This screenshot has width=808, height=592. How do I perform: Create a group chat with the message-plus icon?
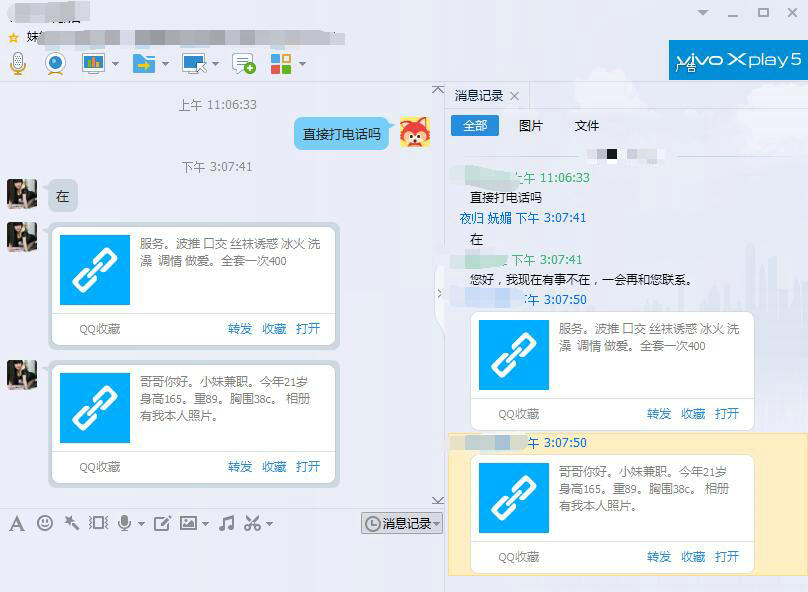(x=241, y=63)
